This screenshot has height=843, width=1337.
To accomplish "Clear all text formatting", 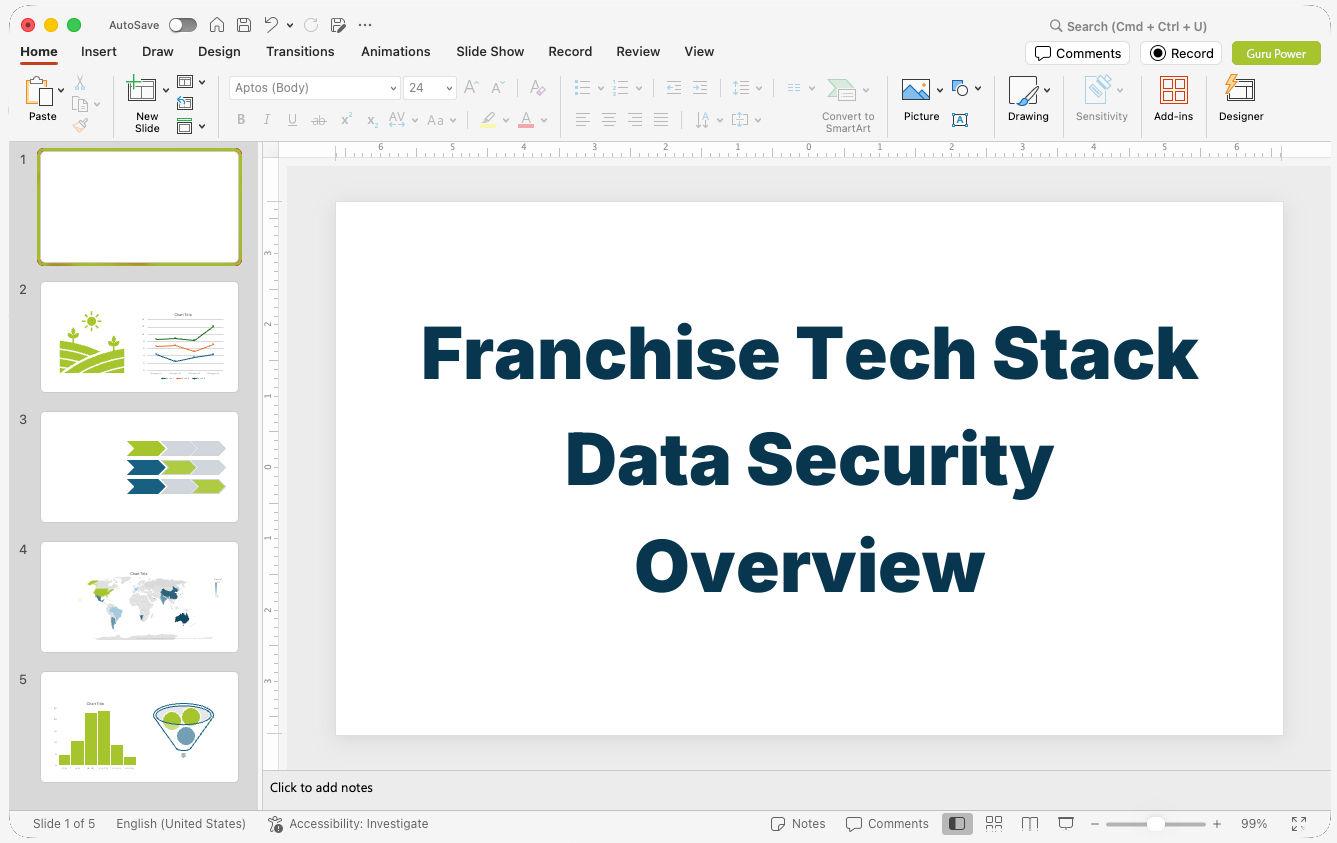I will point(537,88).
